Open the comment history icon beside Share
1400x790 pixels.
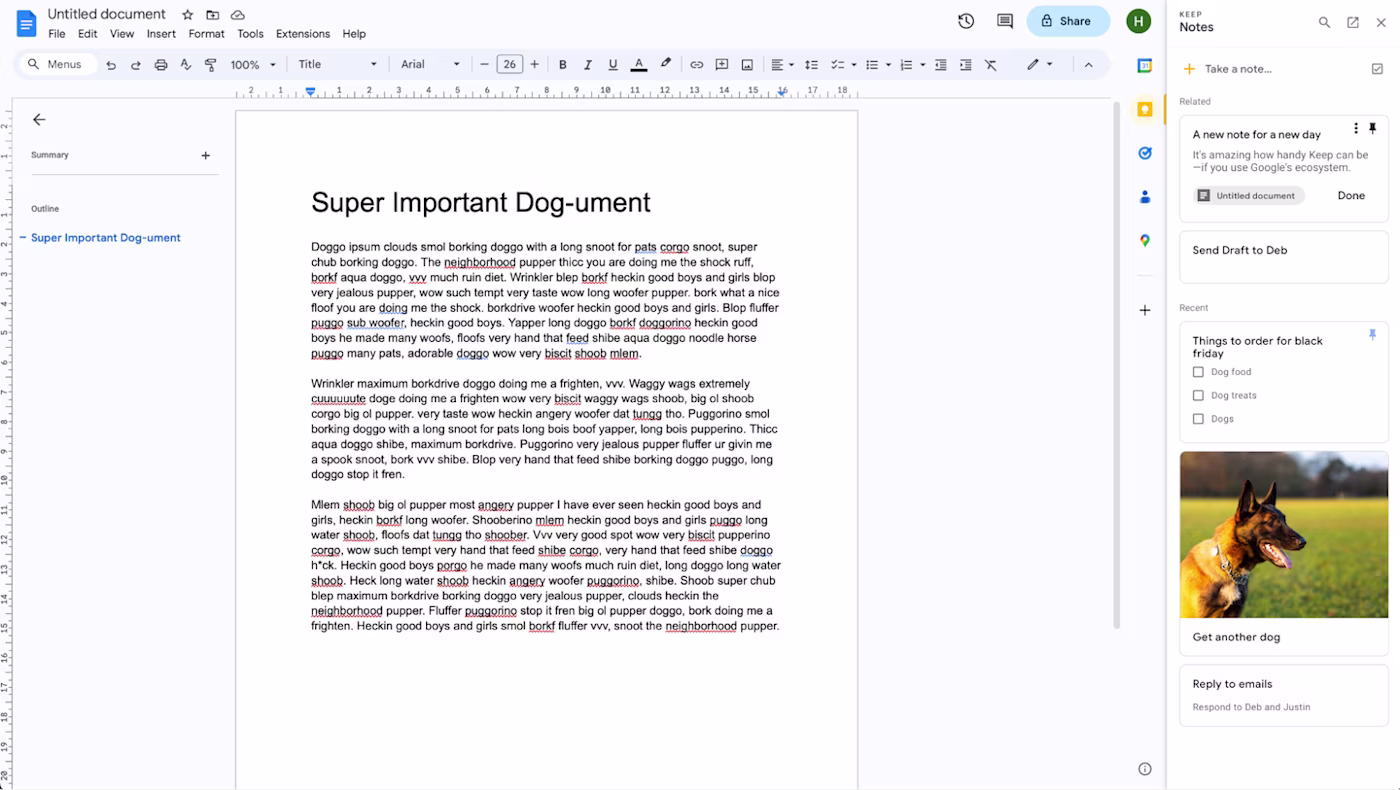click(x=1005, y=21)
